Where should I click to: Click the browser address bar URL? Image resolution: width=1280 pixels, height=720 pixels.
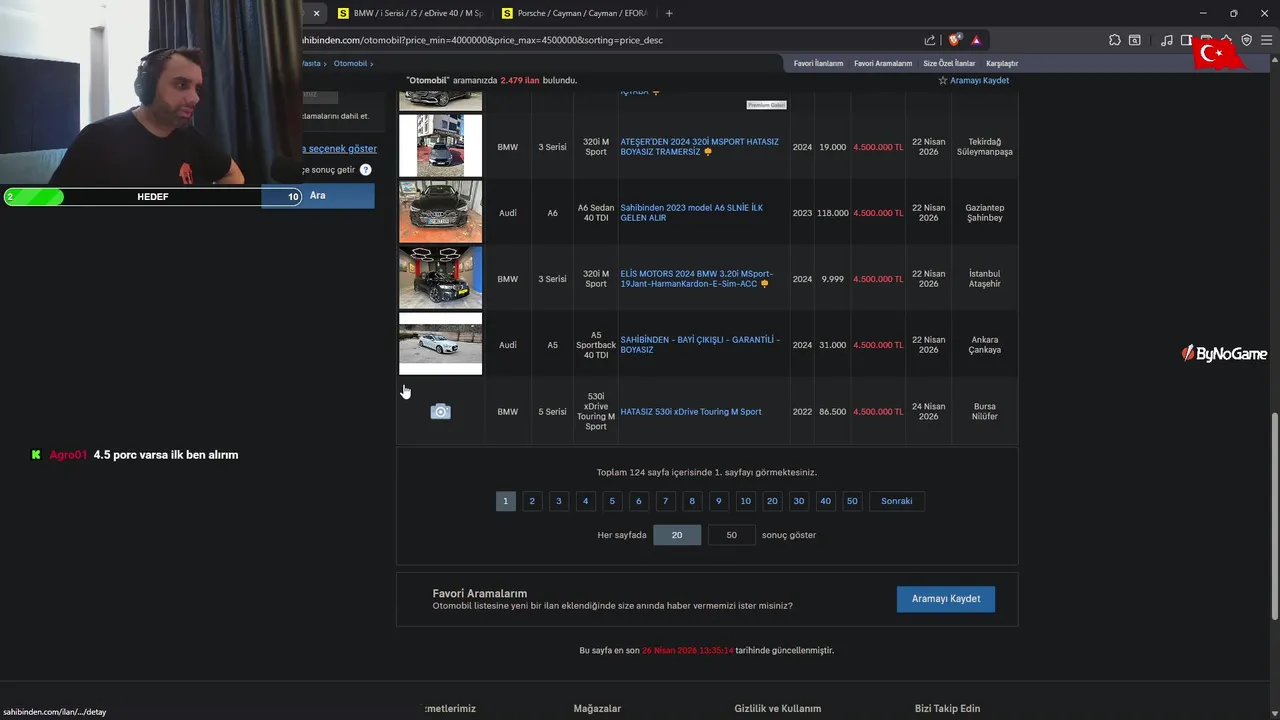point(482,40)
